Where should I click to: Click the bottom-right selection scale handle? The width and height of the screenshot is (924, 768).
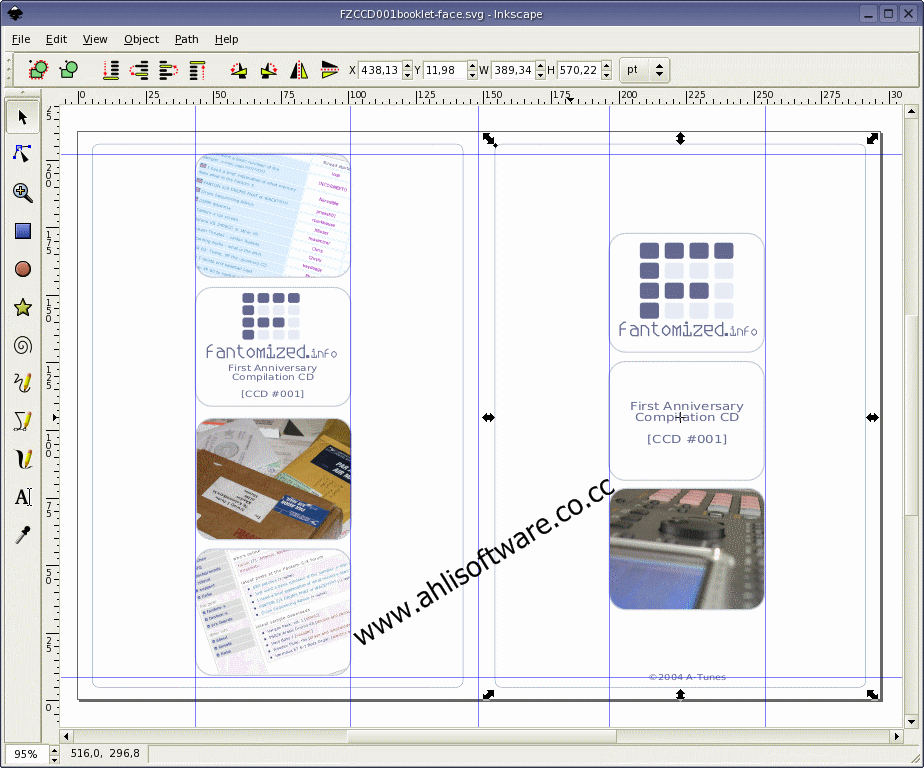coord(872,695)
